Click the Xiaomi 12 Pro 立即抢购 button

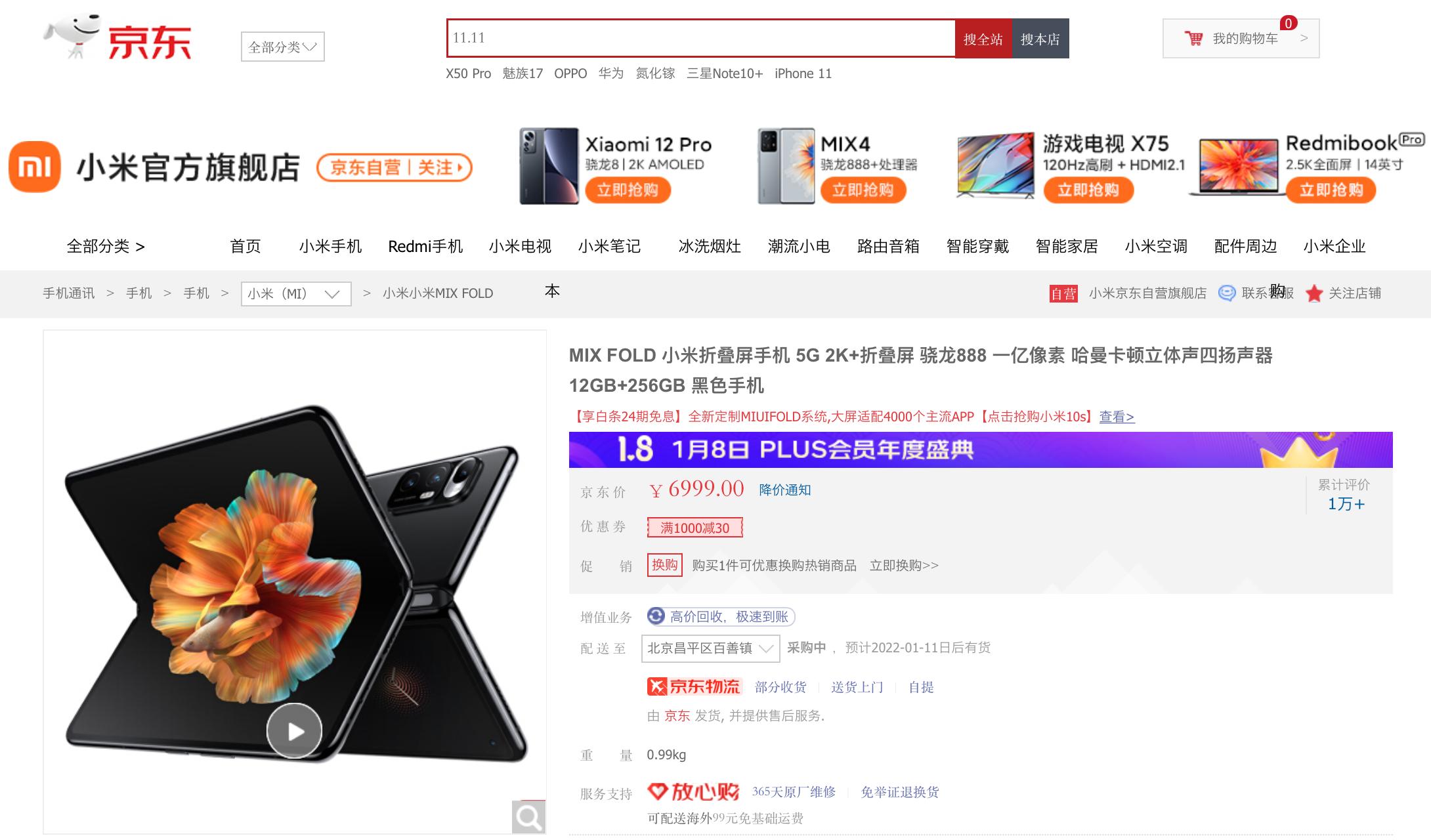[x=628, y=190]
